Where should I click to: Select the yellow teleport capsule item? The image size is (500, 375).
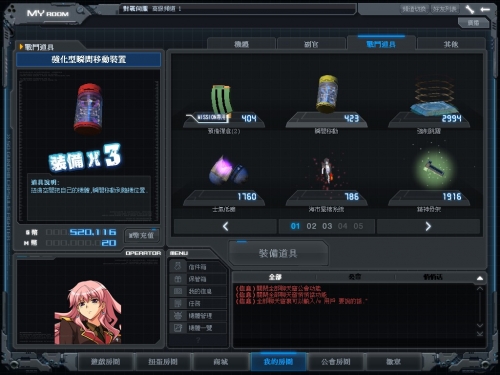point(327,94)
